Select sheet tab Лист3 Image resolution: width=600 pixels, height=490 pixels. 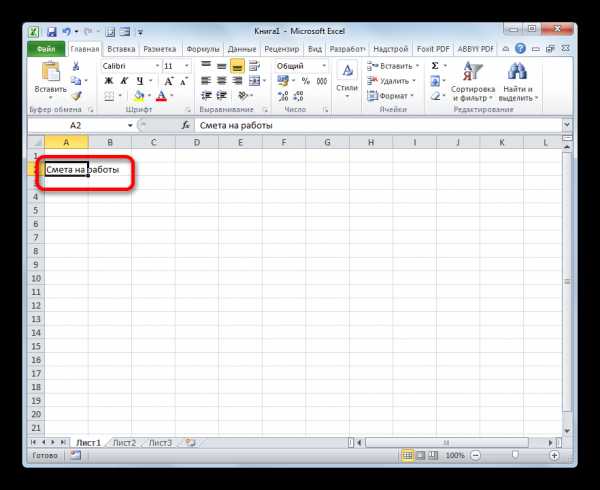[x=160, y=443]
